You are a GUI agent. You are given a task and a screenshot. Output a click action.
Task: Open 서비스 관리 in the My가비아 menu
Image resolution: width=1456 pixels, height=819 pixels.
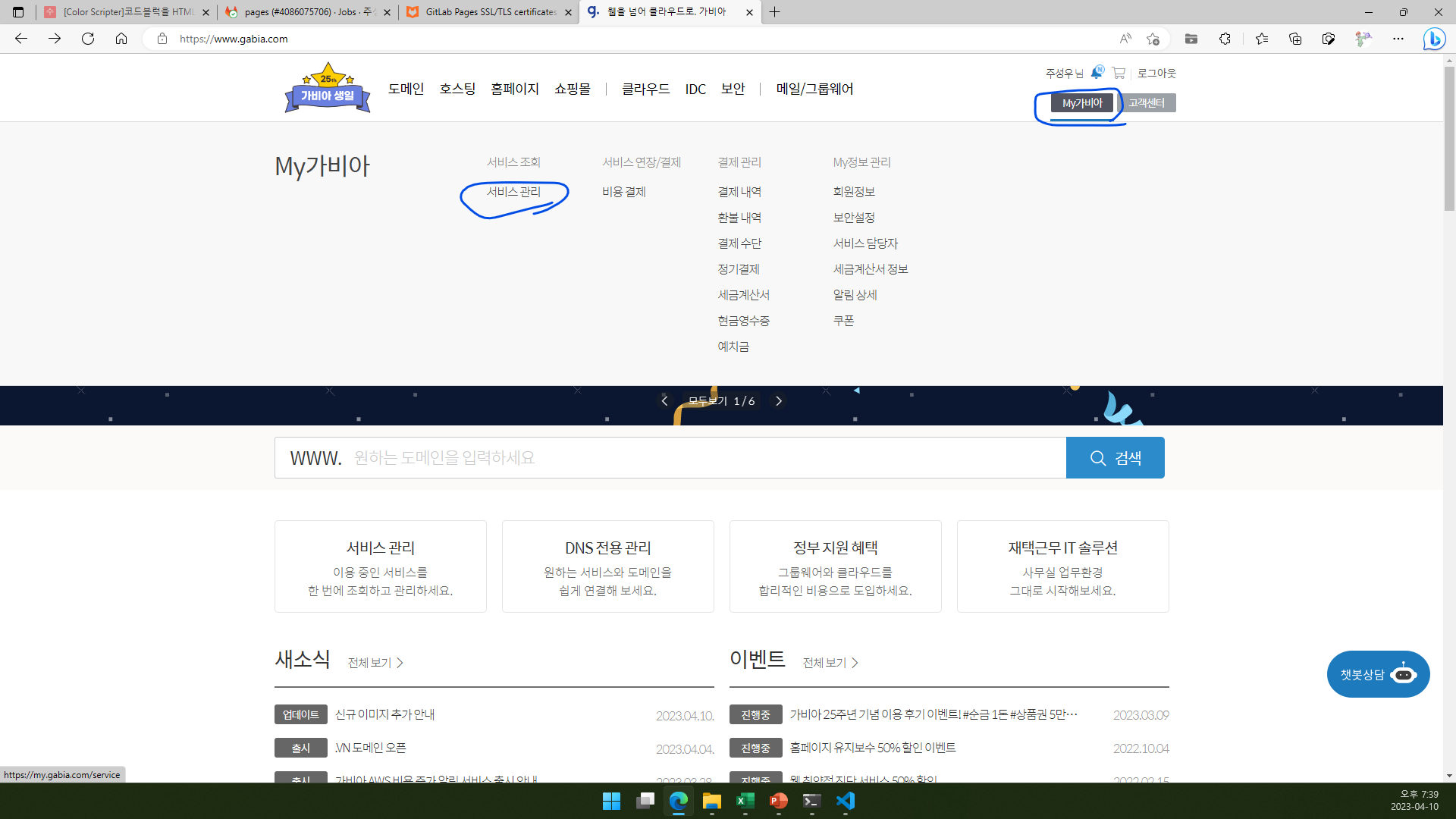click(514, 192)
